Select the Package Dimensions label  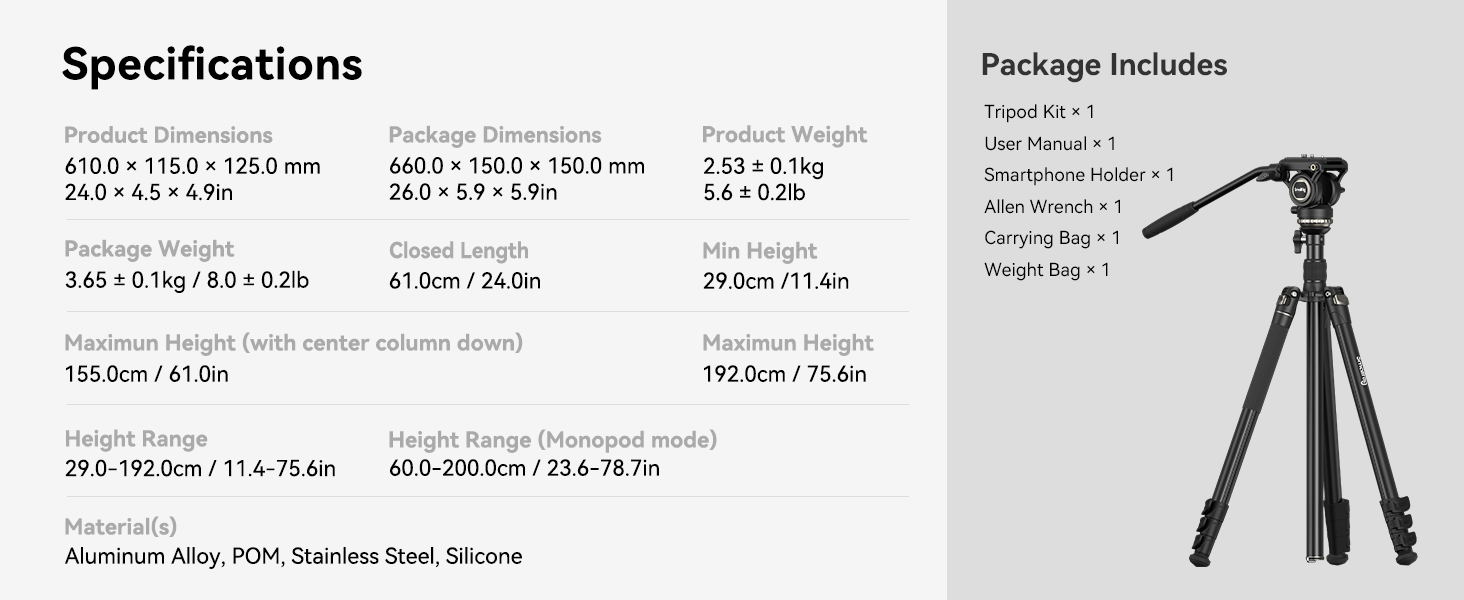point(495,135)
